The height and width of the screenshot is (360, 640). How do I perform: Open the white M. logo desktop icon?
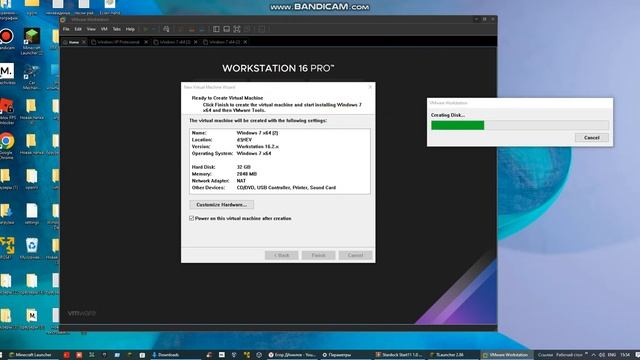(x=7, y=74)
